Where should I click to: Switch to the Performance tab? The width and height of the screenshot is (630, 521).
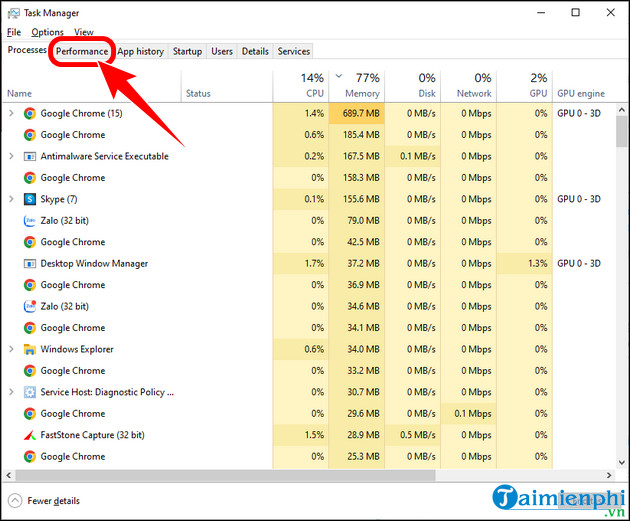pyautogui.click(x=82, y=51)
